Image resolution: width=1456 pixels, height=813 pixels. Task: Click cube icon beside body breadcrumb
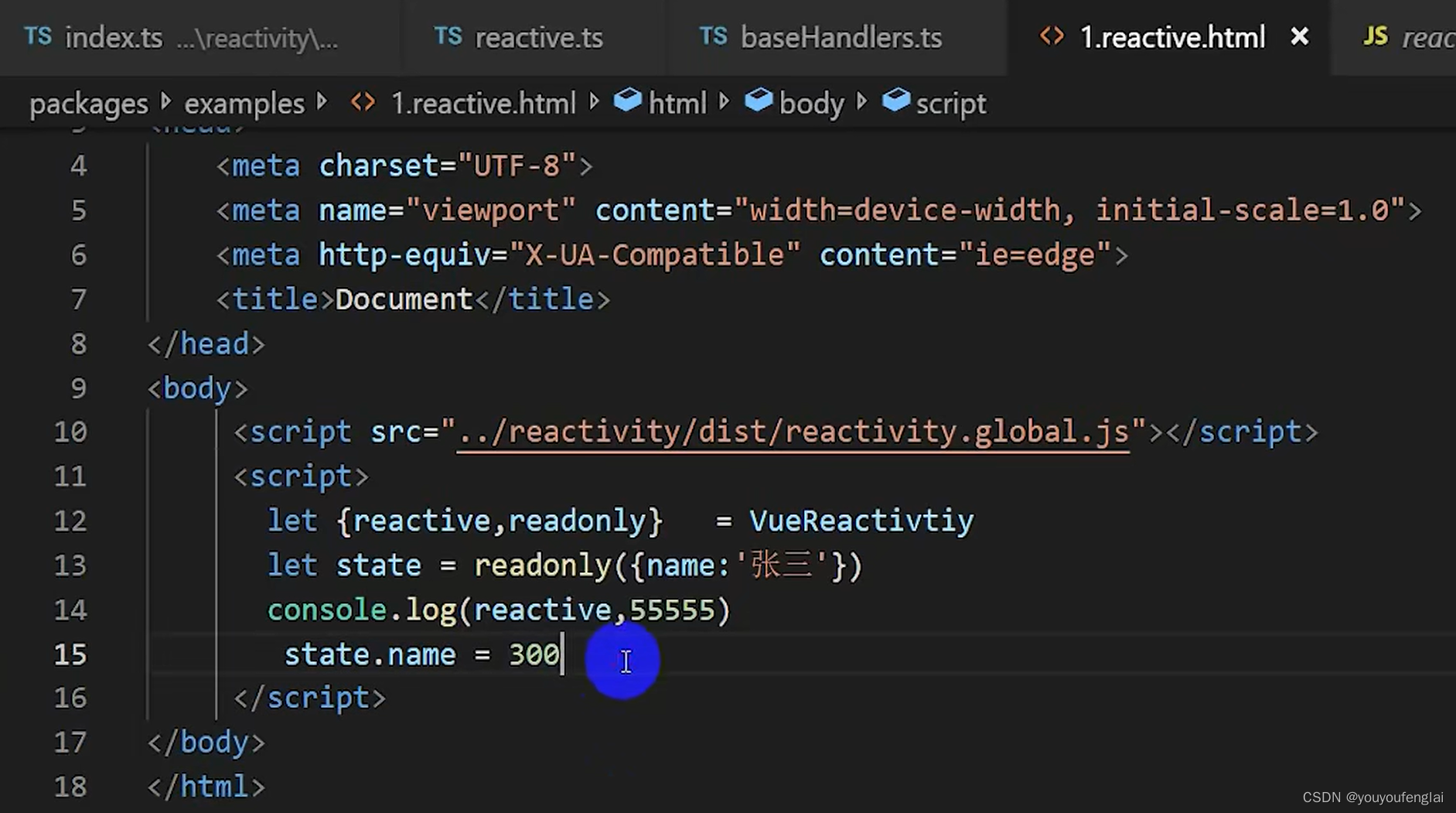tap(759, 101)
